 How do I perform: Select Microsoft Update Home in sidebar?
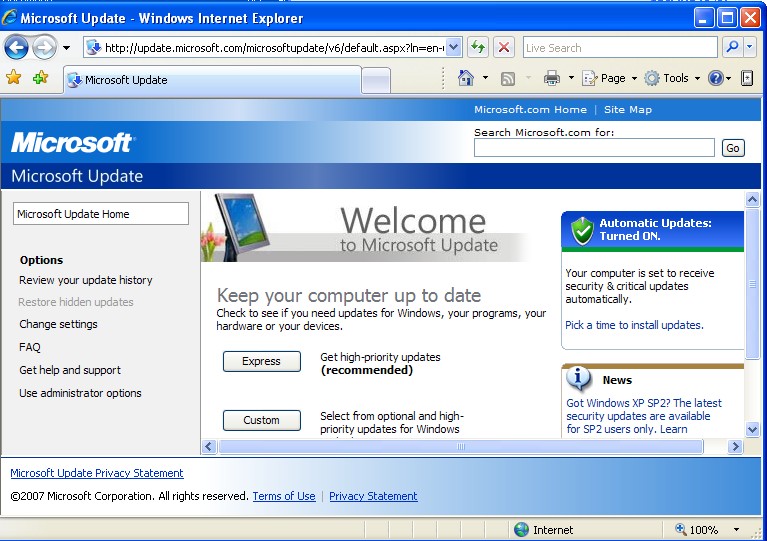pos(101,214)
